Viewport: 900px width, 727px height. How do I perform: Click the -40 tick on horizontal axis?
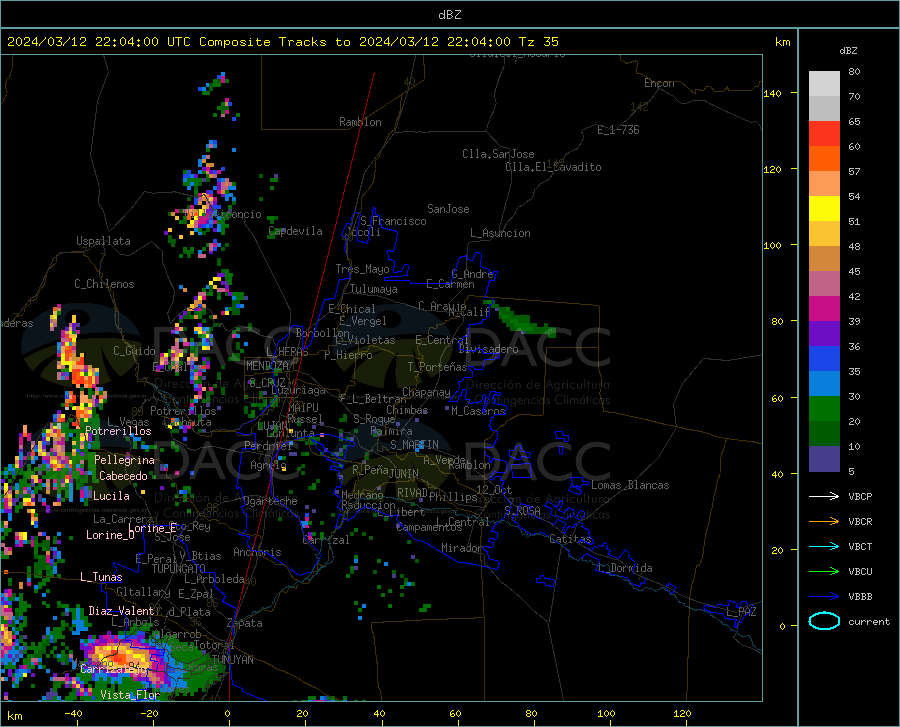pyautogui.click(x=73, y=713)
